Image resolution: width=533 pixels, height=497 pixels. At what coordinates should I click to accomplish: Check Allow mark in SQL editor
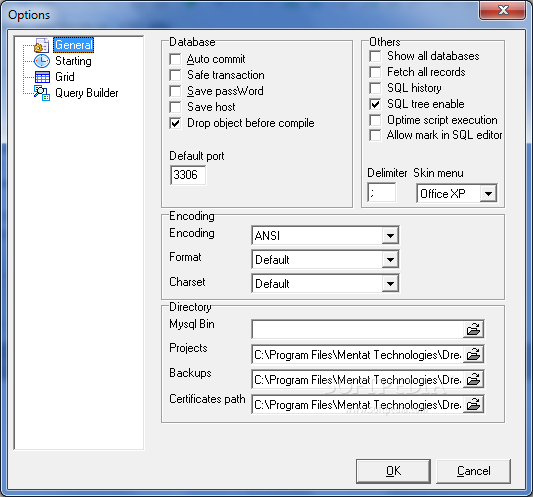(375, 135)
